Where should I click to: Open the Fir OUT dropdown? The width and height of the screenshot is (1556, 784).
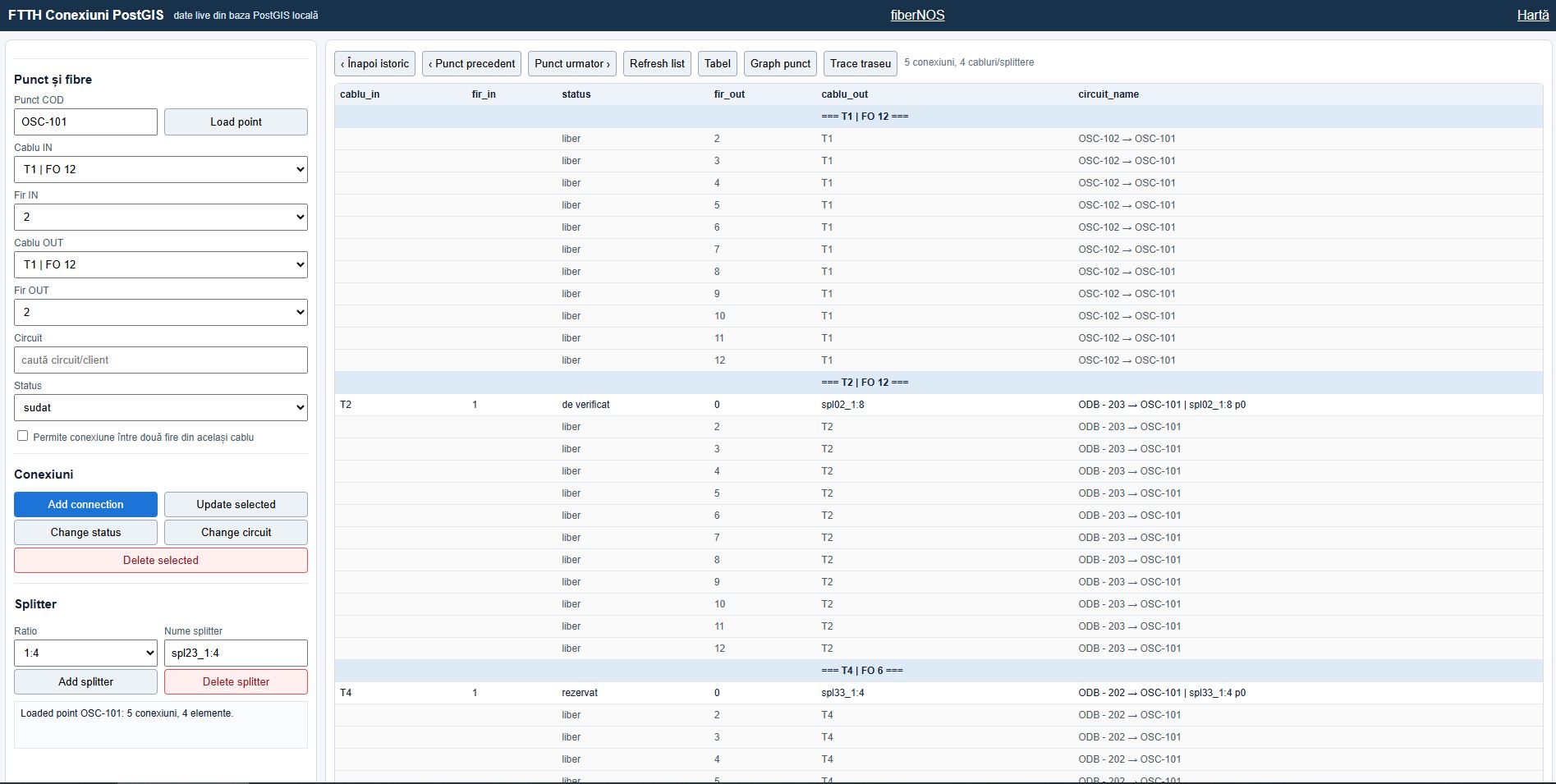(161, 312)
